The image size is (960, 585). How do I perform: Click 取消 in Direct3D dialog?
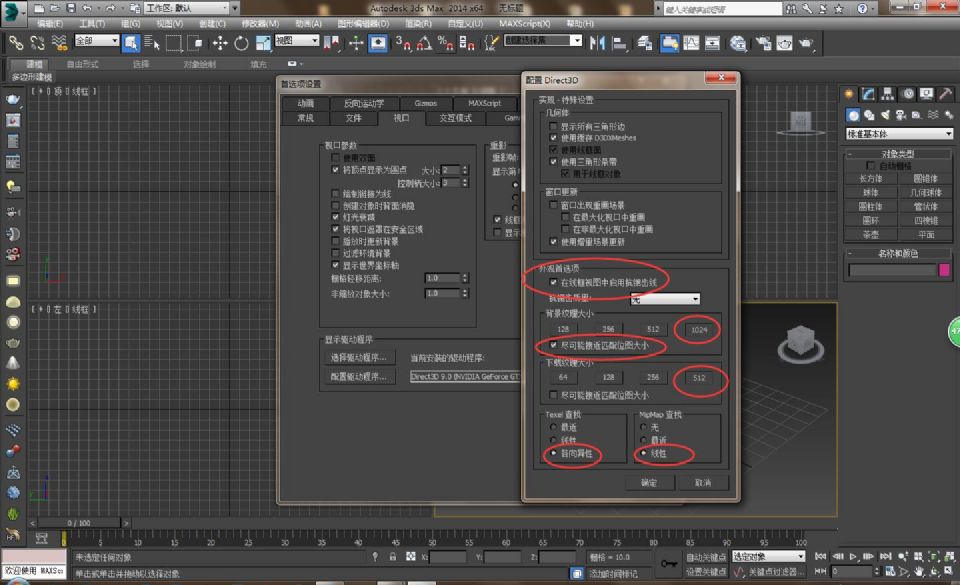pos(703,483)
